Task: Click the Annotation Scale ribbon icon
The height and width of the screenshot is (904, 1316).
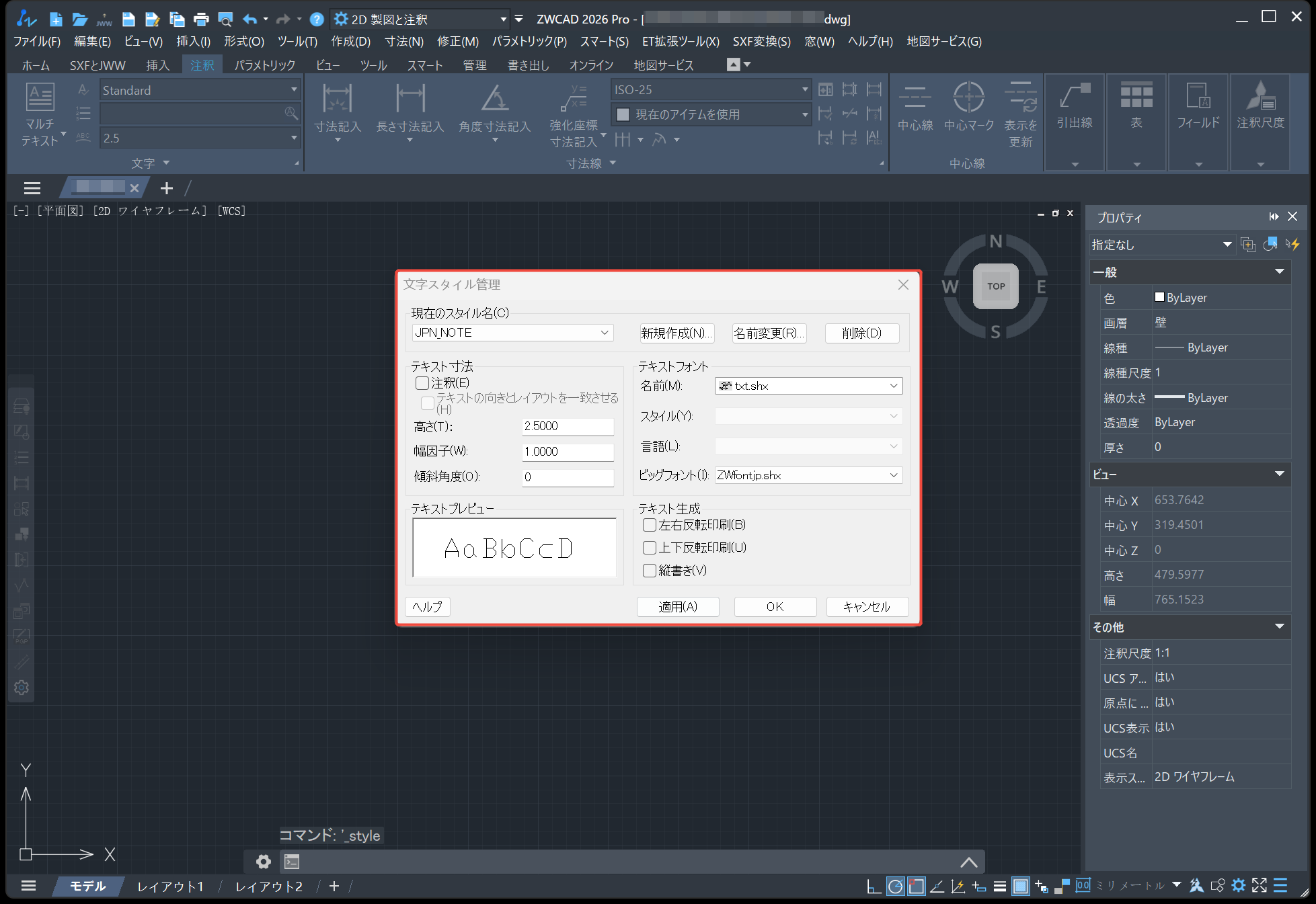Action: point(1261,96)
